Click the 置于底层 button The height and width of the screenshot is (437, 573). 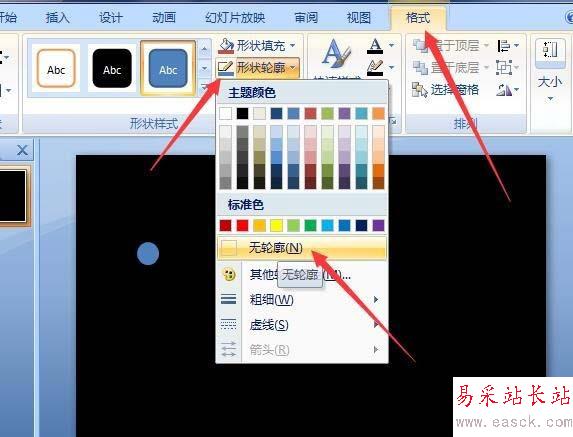tap(446, 68)
